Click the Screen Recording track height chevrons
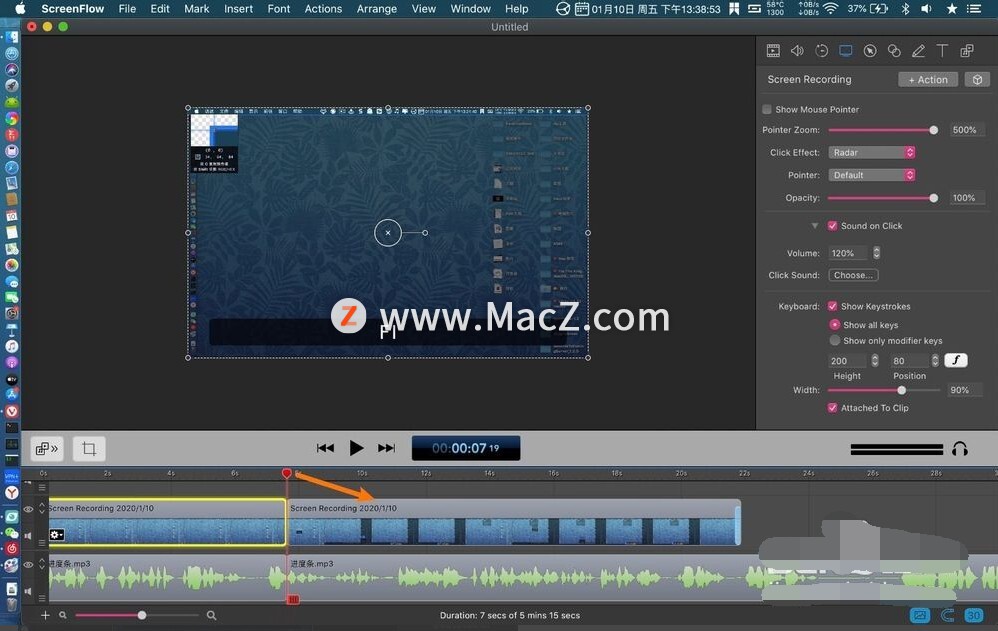998x631 pixels. point(42,507)
